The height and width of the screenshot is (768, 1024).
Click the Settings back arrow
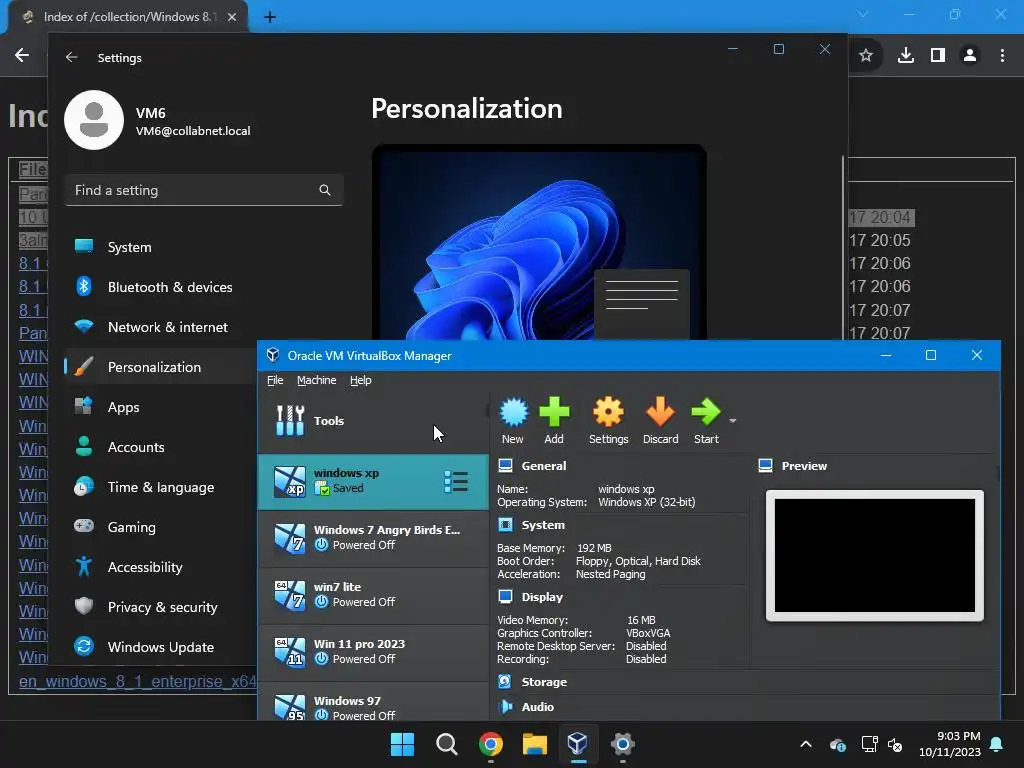[x=72, y=57]
